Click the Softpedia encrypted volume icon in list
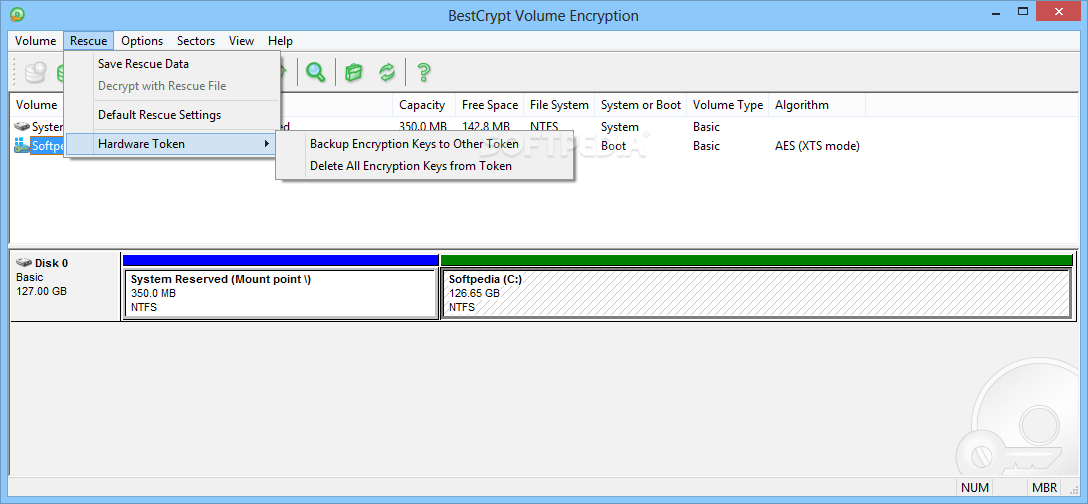Viewport: 1088px width, 504px height. [22, 146]
